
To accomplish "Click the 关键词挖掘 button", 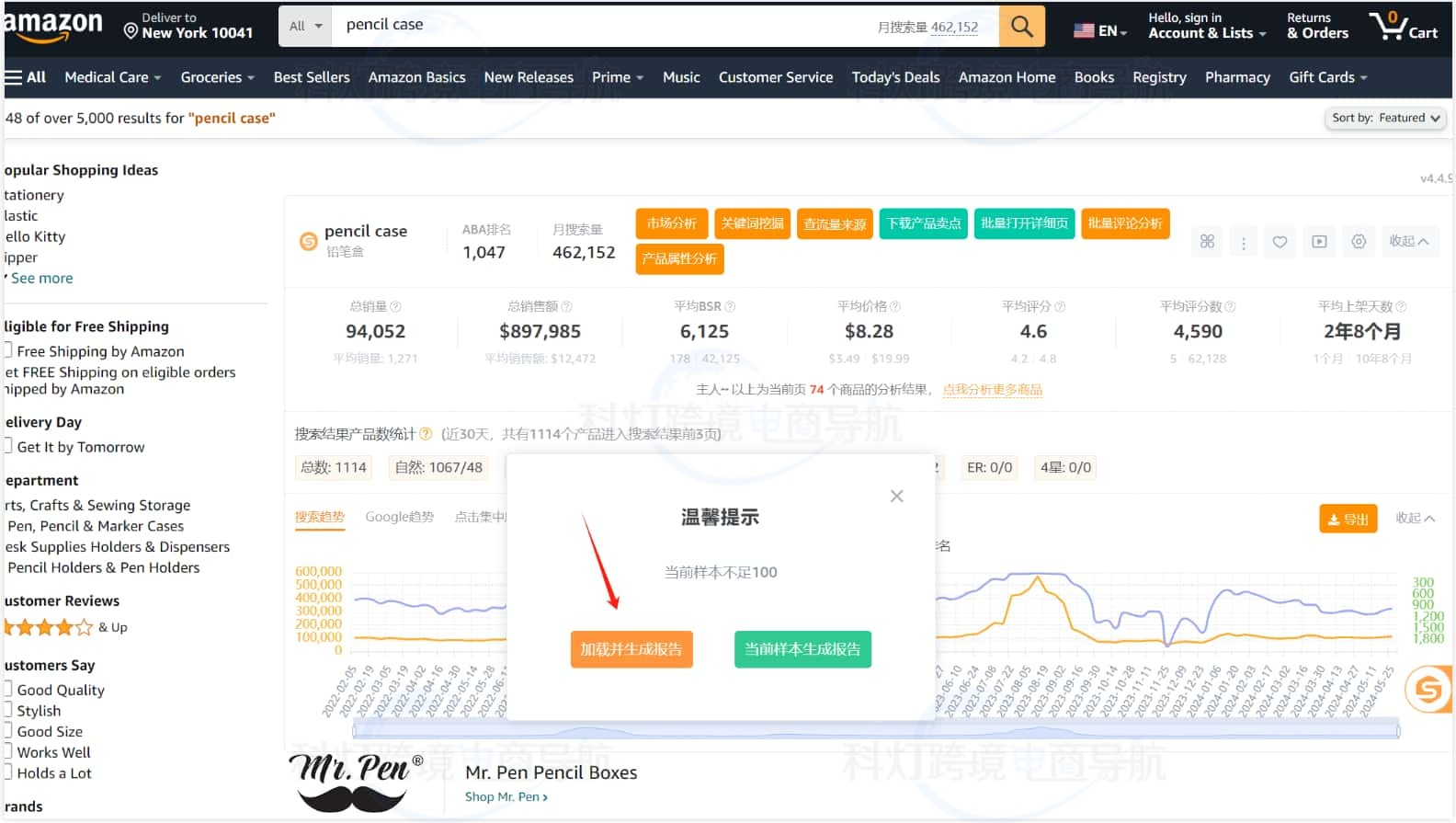I will click(x=752, y=223).
